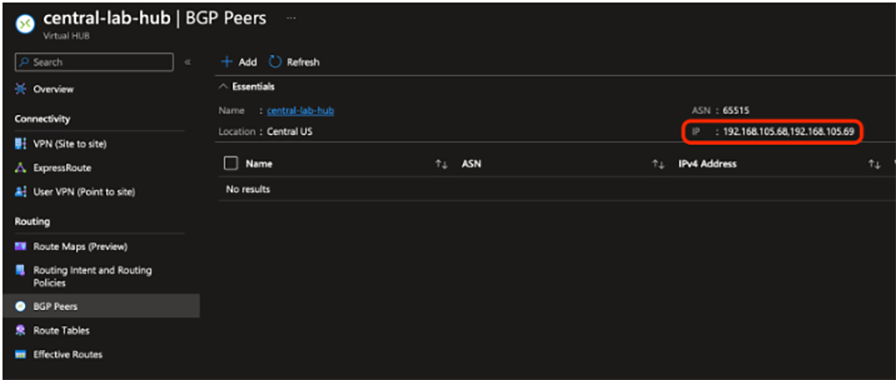Click the VPN (Site to site) icon
The width and height of the screenshot is (896, 380).
pos(21,144)
